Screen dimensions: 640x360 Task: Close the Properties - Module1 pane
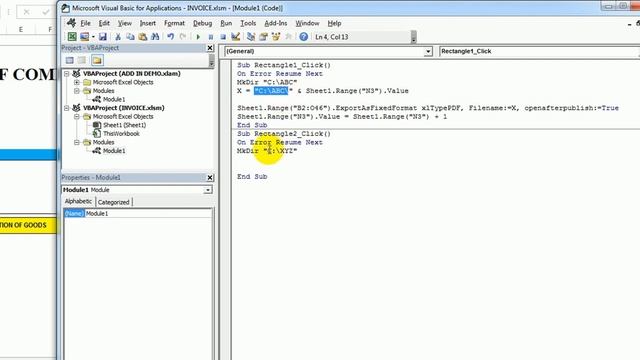[x=210, y=178]
